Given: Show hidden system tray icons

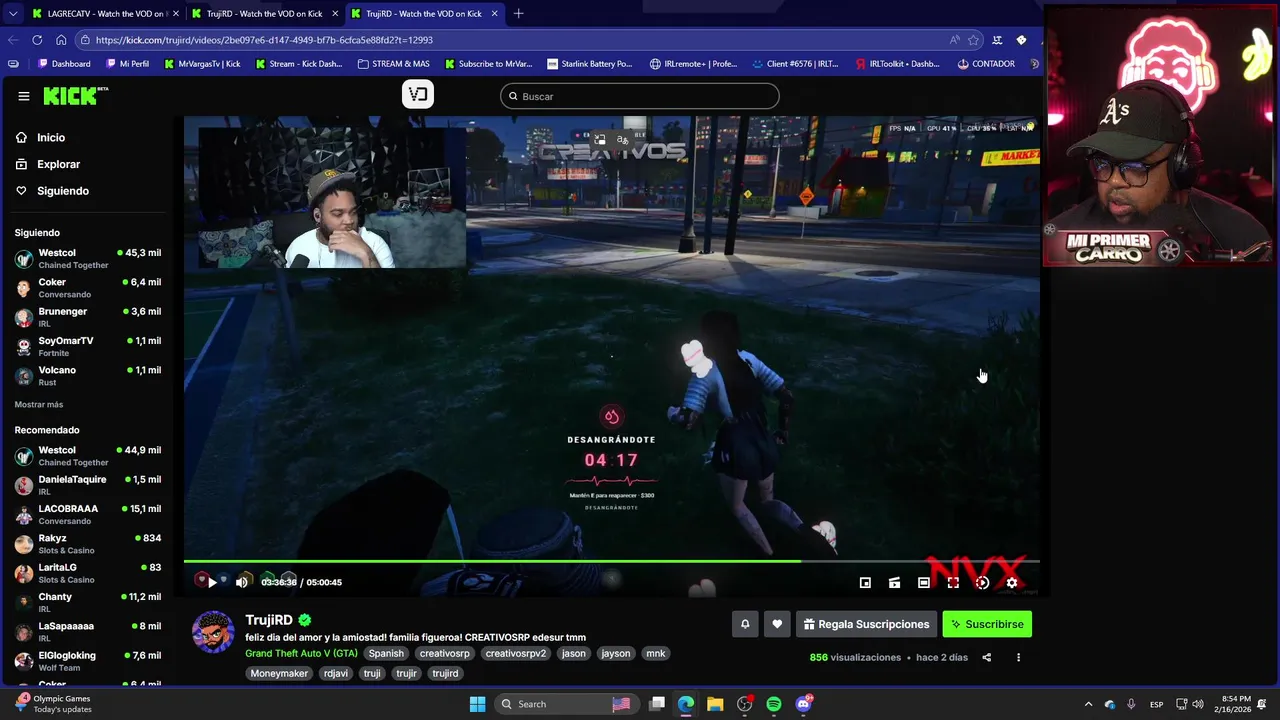Looking at the screenshot, I should tap(1088, 704).
